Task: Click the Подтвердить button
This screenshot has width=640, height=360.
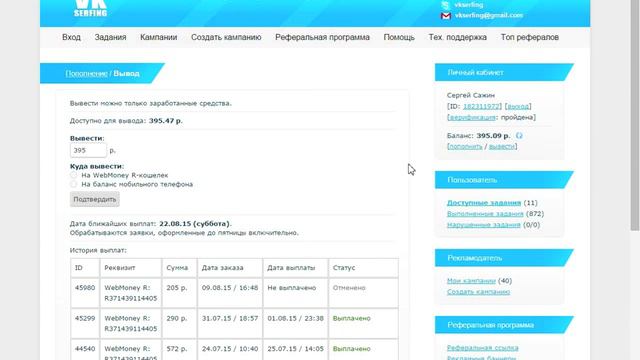Action: [x=95, y=199]
